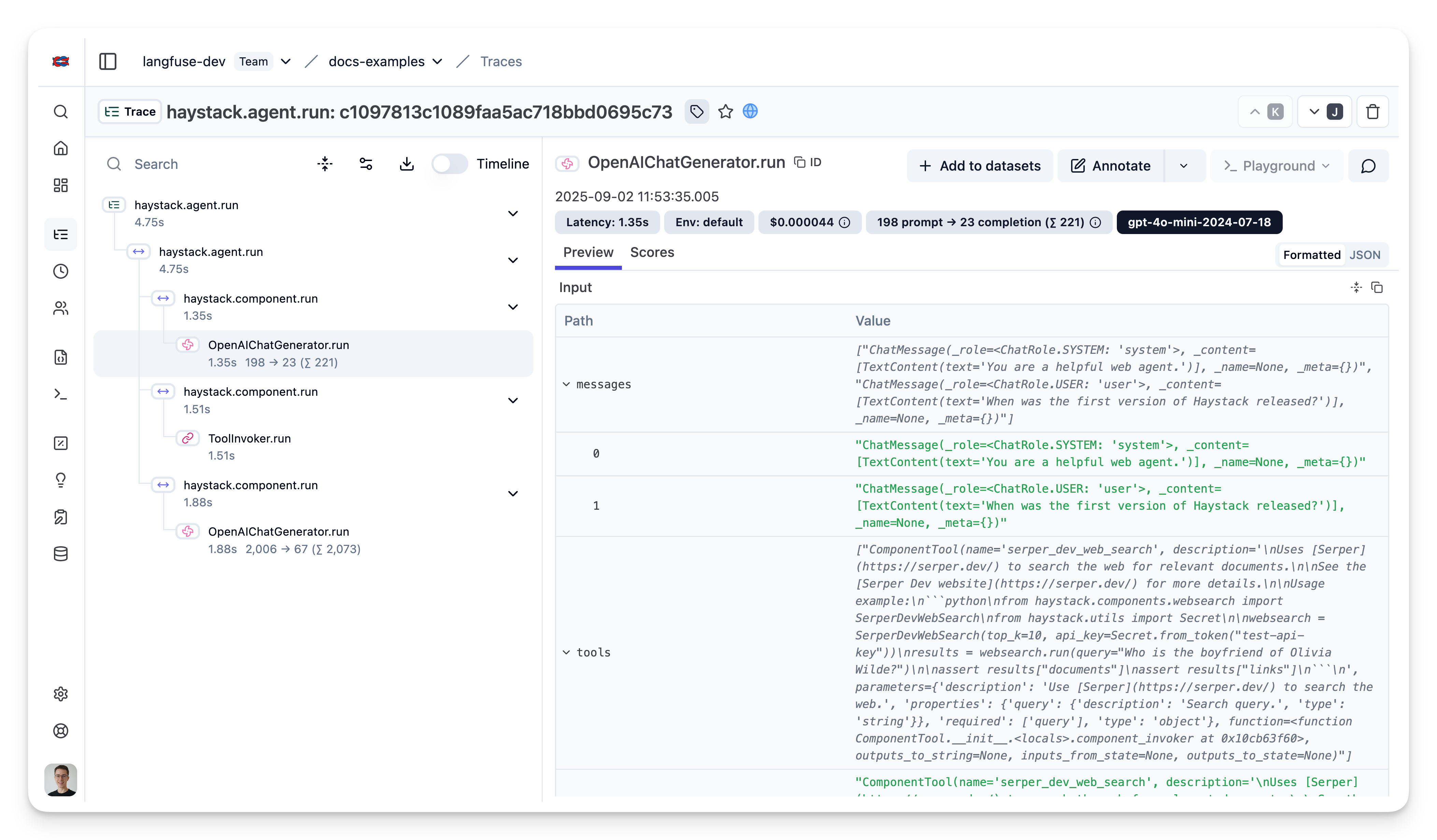The image size is (1437, 840).
Task: Click Add to datasets button
Action: tap(980, 166)
